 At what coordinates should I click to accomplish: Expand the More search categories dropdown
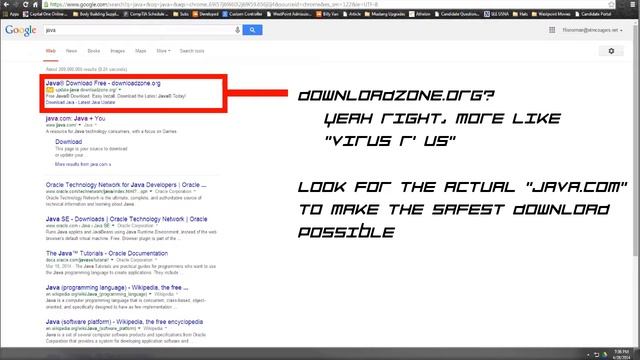tap(163, 51)
